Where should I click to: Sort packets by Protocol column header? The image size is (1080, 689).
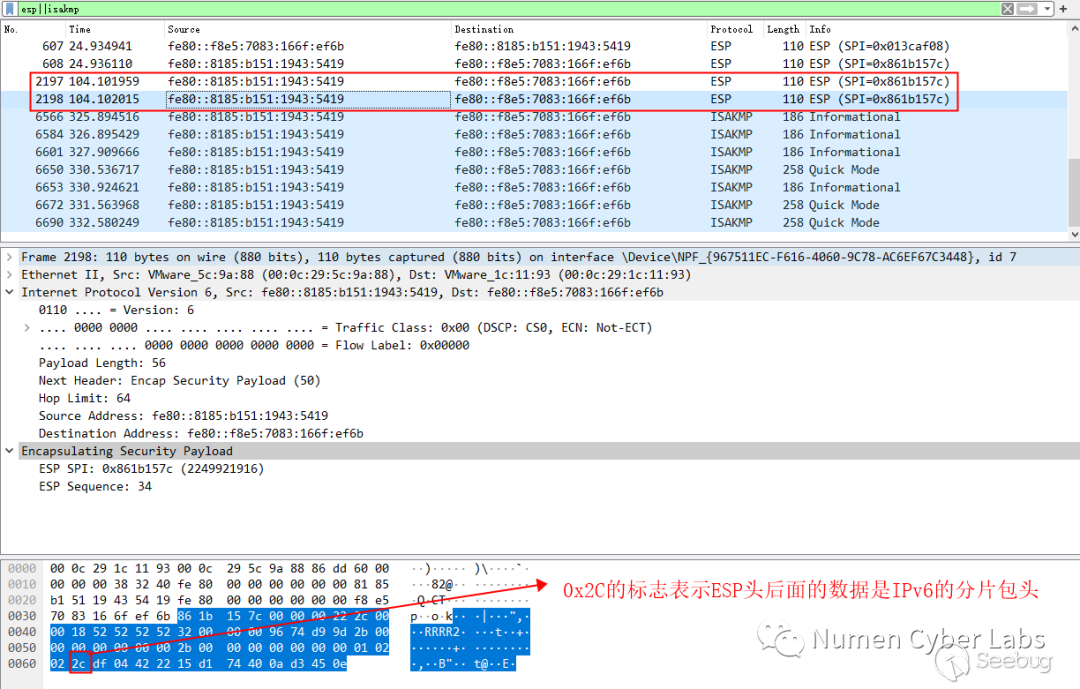(731, 29)
